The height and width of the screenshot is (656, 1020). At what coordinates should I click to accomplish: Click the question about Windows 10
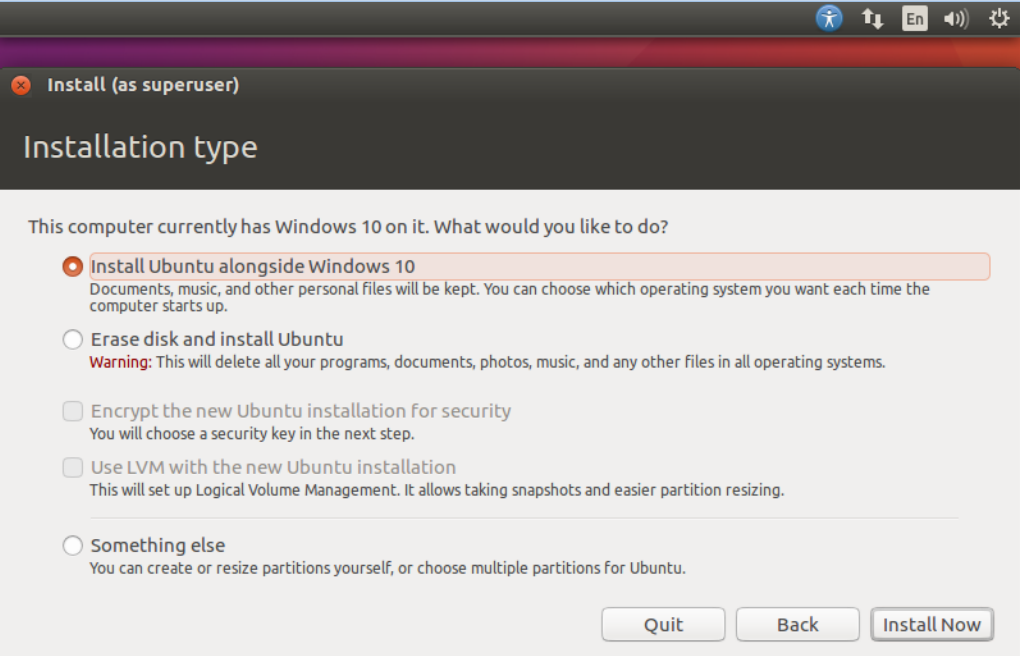(x=348, y=226)
